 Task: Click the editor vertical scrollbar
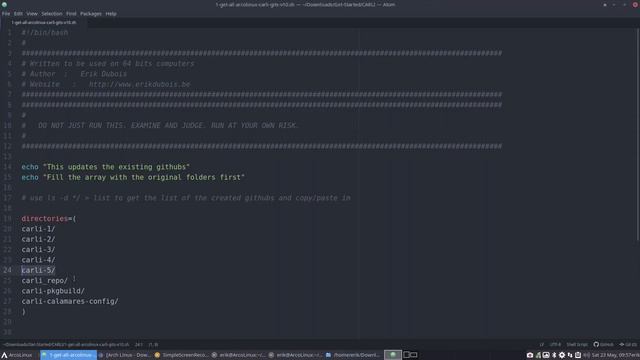tap(638, 135)
